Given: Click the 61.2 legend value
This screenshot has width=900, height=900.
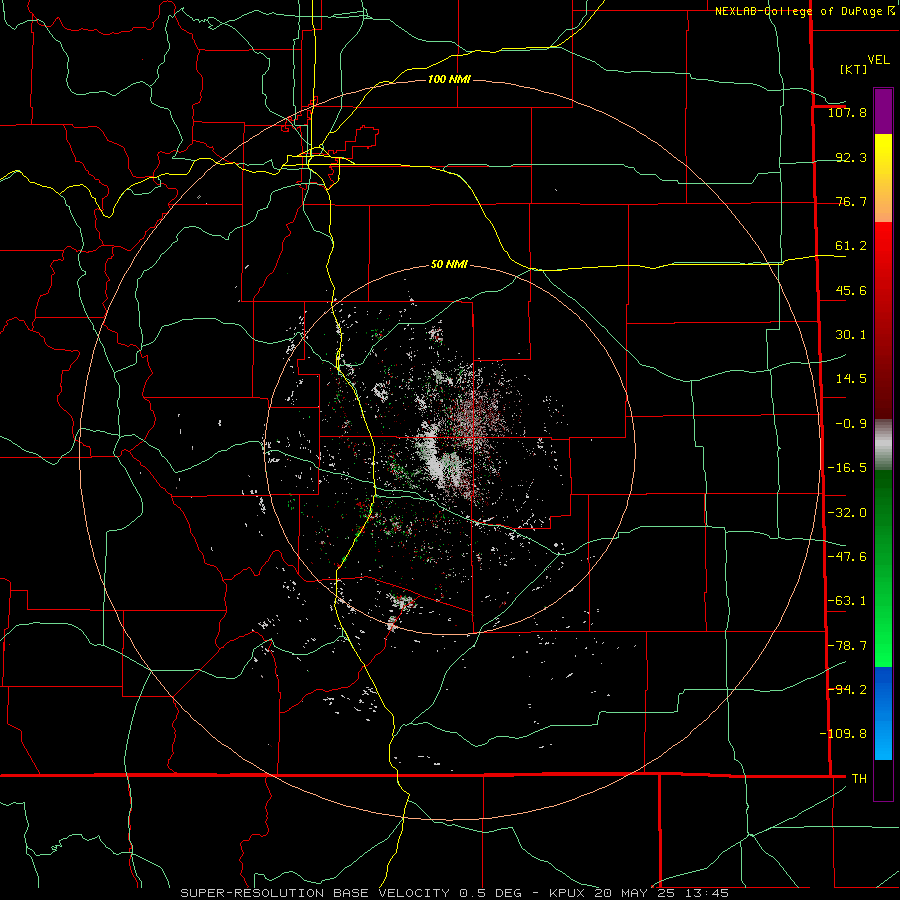Looking at the screenshot, I should (x=851, y=246).
